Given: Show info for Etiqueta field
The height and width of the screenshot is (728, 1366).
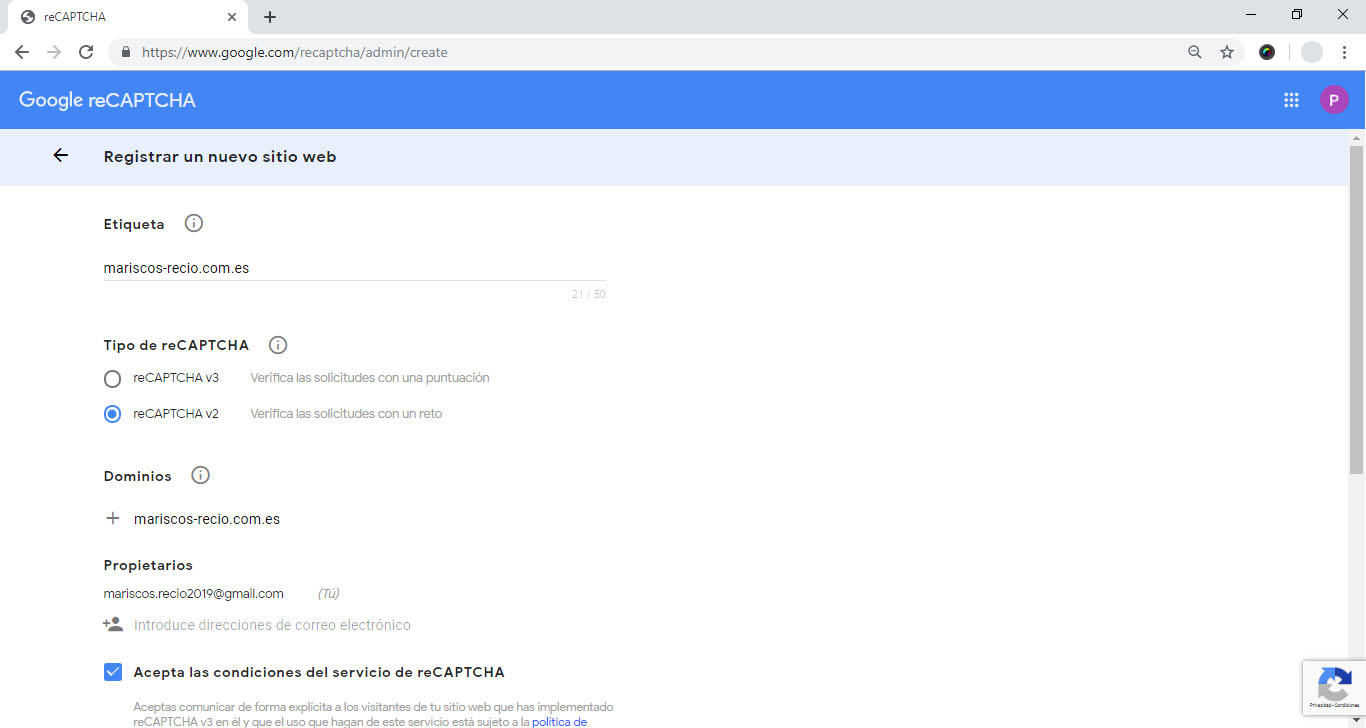Looking at the screenshot, I should 194,223.
